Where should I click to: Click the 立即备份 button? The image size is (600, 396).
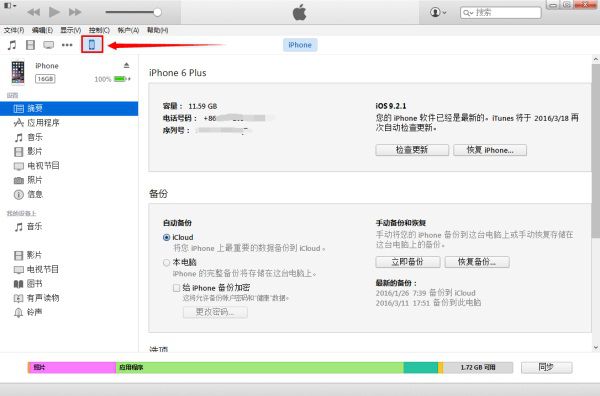(x=408, y=262)
